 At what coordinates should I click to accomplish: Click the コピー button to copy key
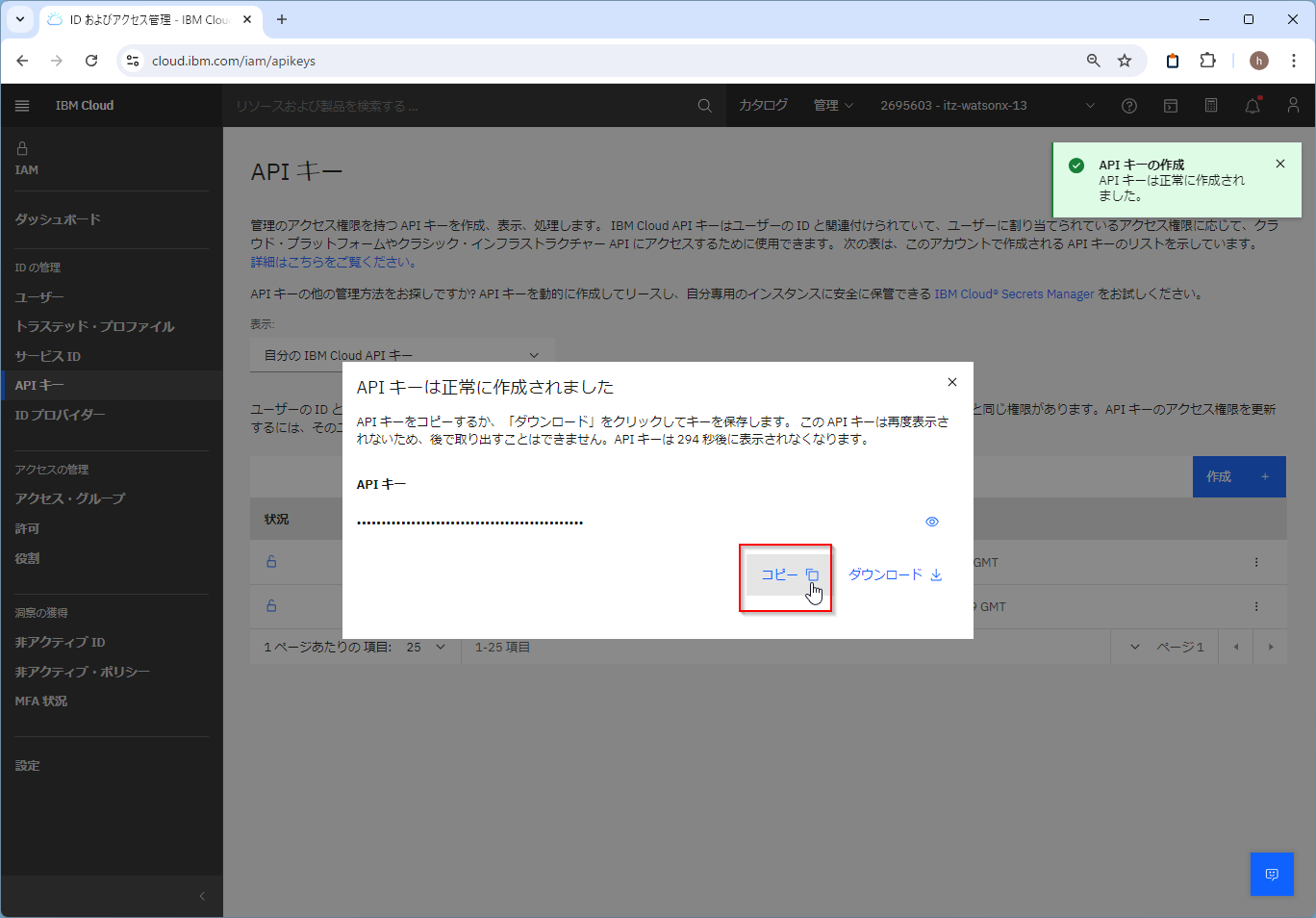pyautogui.click(x=789, y=574)
